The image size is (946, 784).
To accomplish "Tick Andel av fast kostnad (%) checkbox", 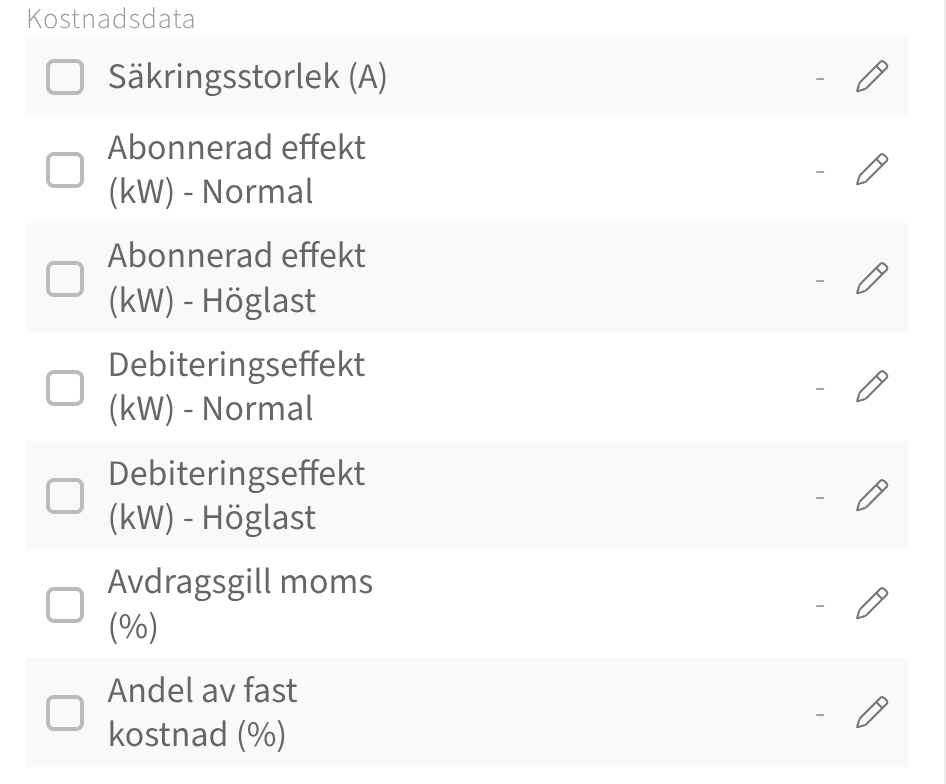I will point(66,712).
